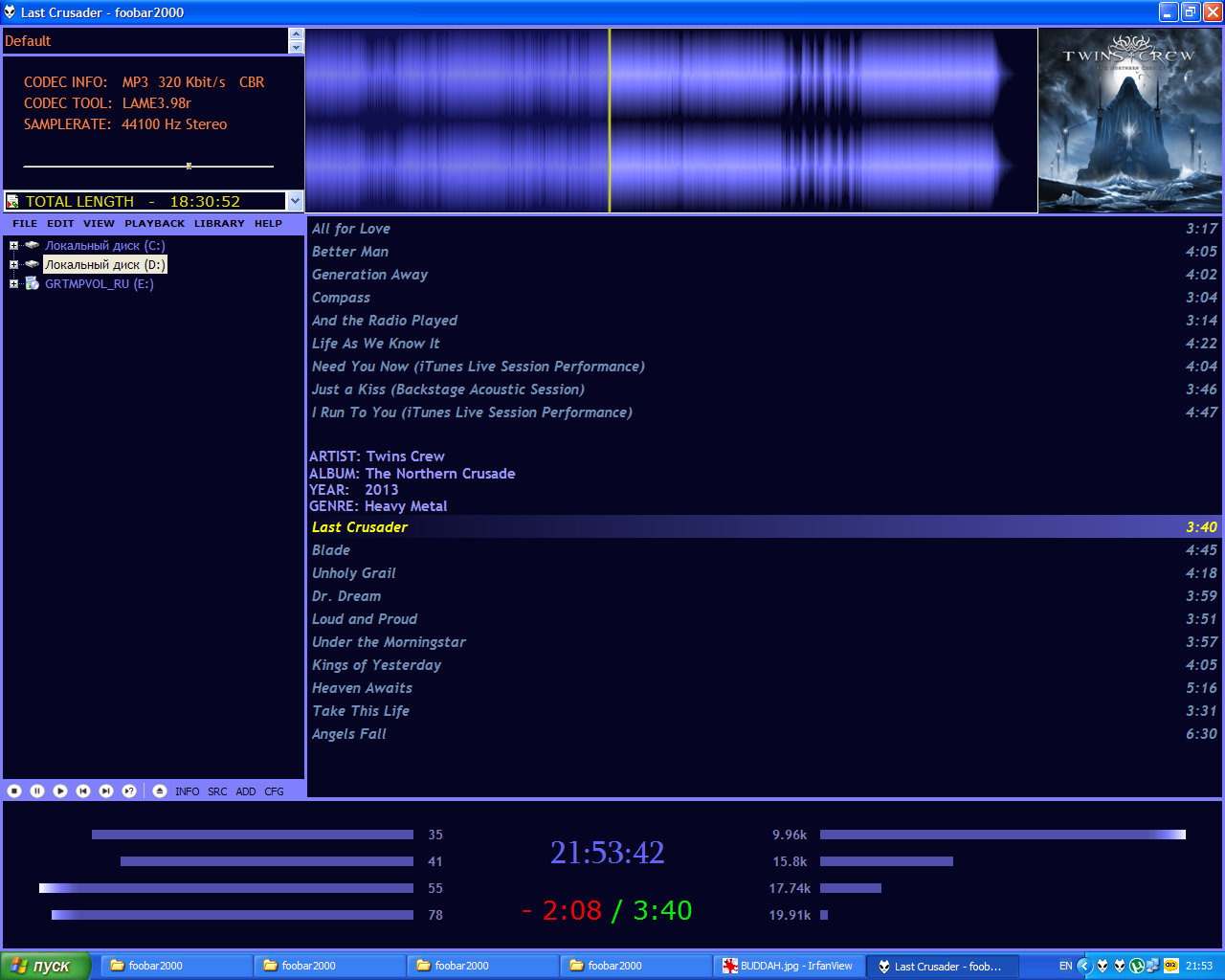Expand hidden system tray icons arrow
1225x980 pixels.
click(x=1084, y=966)
